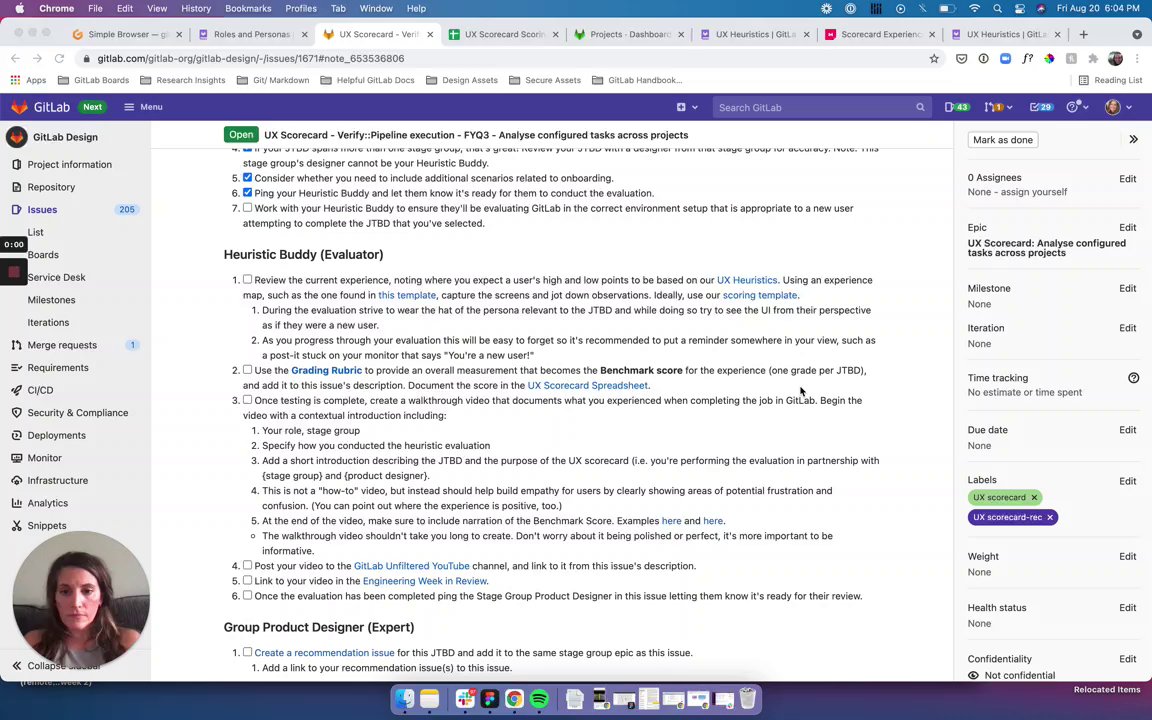
Task: Click the Time tracking help icon
Action: [1133, 378]
